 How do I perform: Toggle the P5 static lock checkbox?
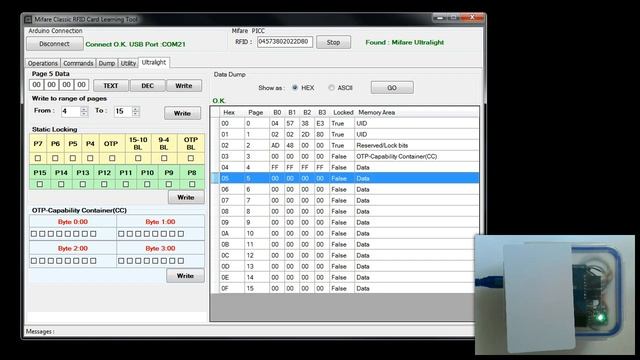pos(73,158)
